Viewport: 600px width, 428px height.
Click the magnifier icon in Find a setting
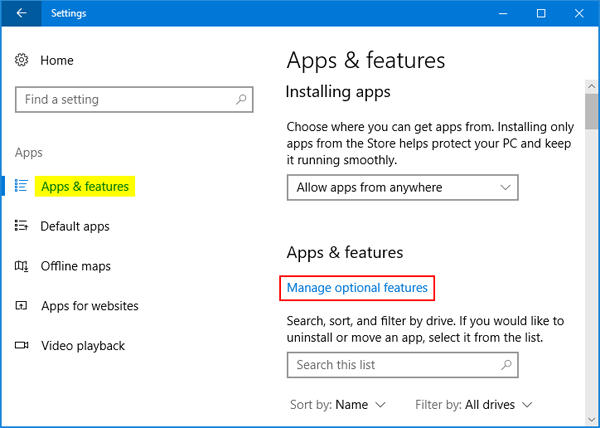[241, 100]
